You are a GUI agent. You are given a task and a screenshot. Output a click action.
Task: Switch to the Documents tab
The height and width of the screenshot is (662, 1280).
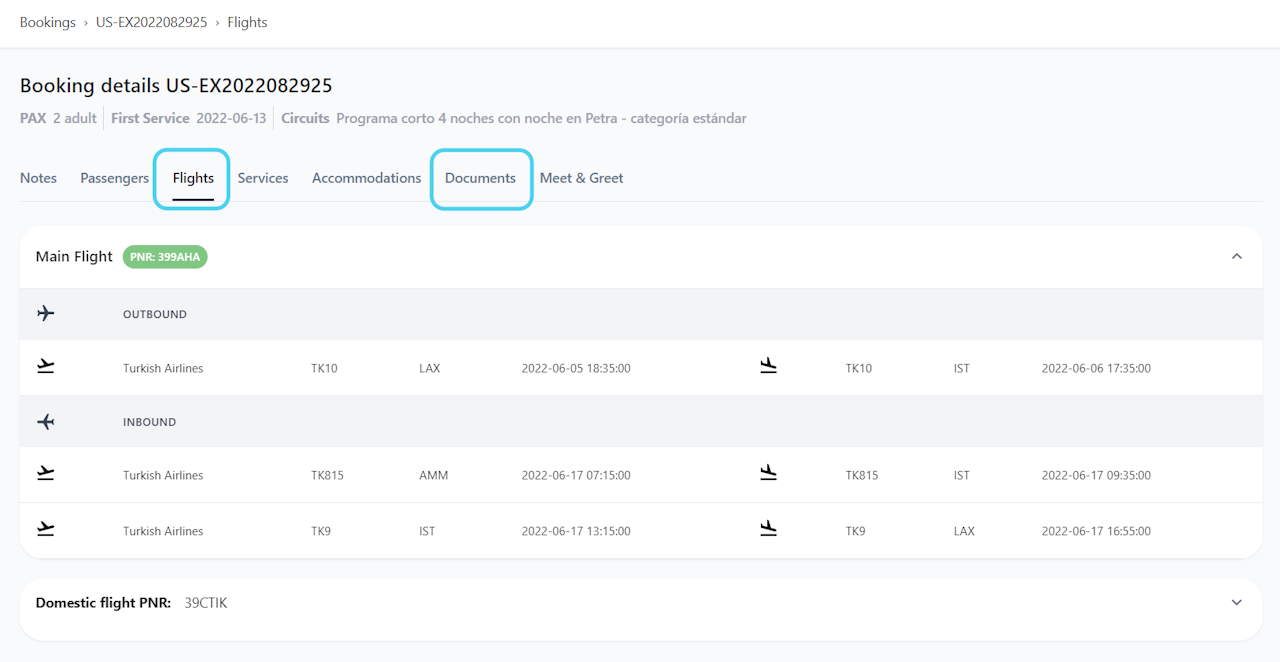(x=480, y=178)
